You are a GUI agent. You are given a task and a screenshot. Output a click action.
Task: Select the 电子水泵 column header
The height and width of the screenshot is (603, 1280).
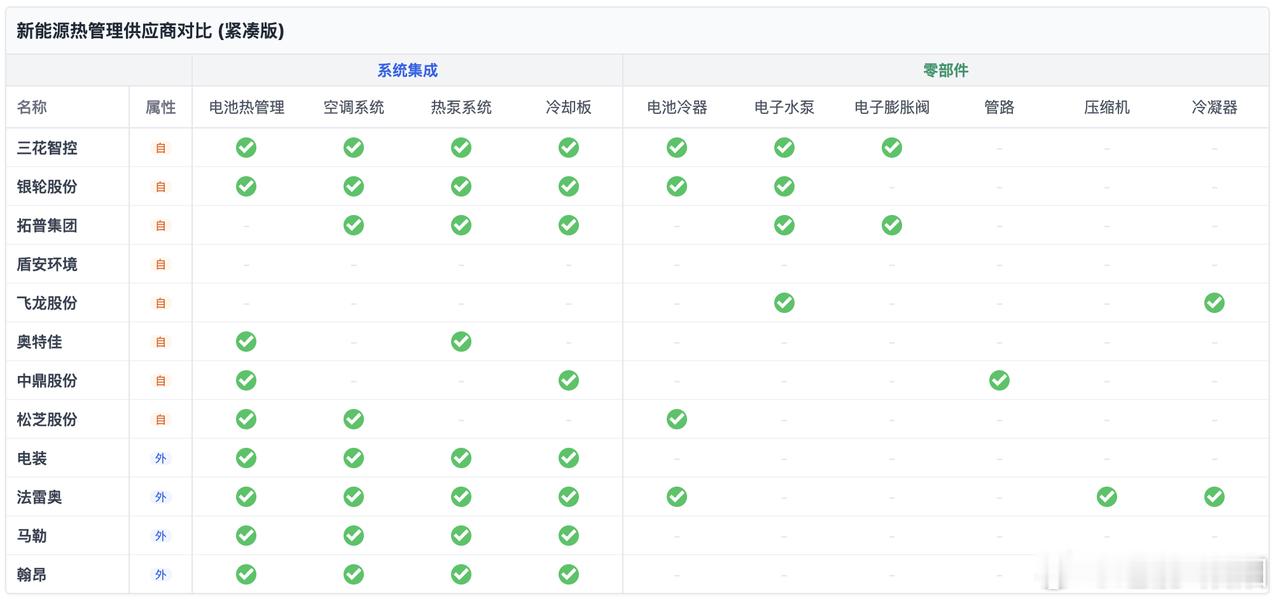[x=785, y=107]
